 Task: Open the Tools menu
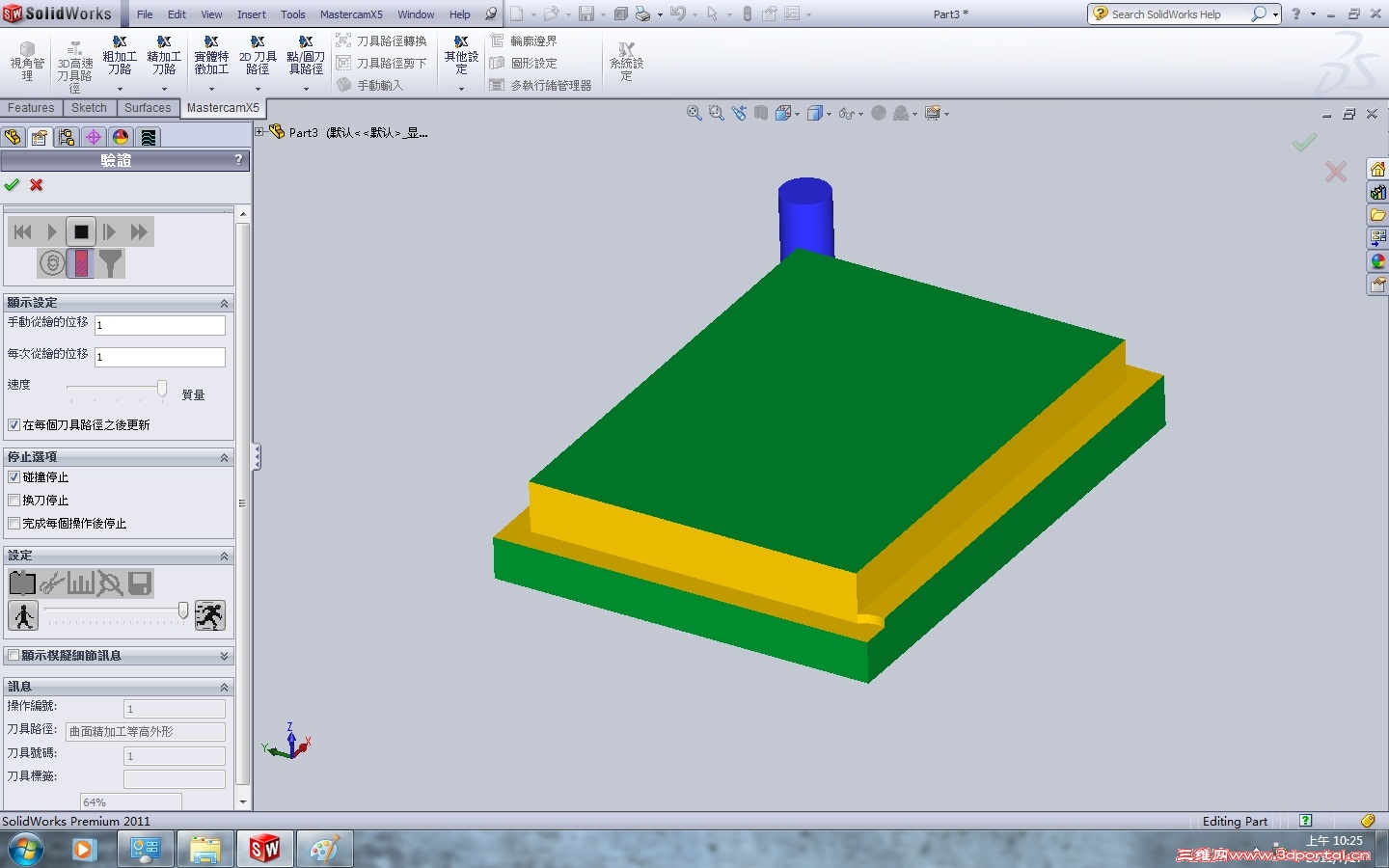point(293,14)
